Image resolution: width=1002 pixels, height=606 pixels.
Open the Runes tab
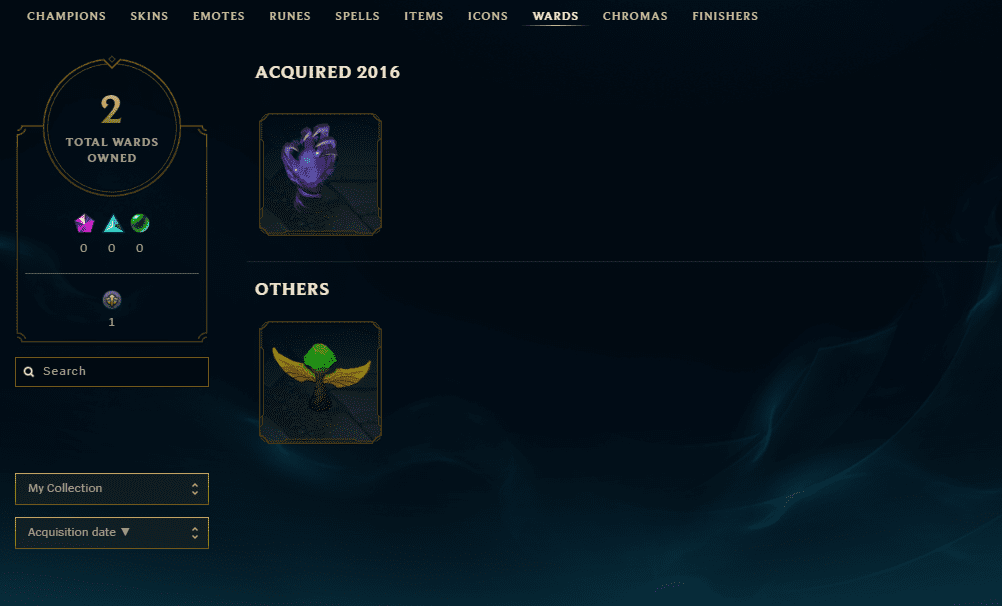pos(289,16)
